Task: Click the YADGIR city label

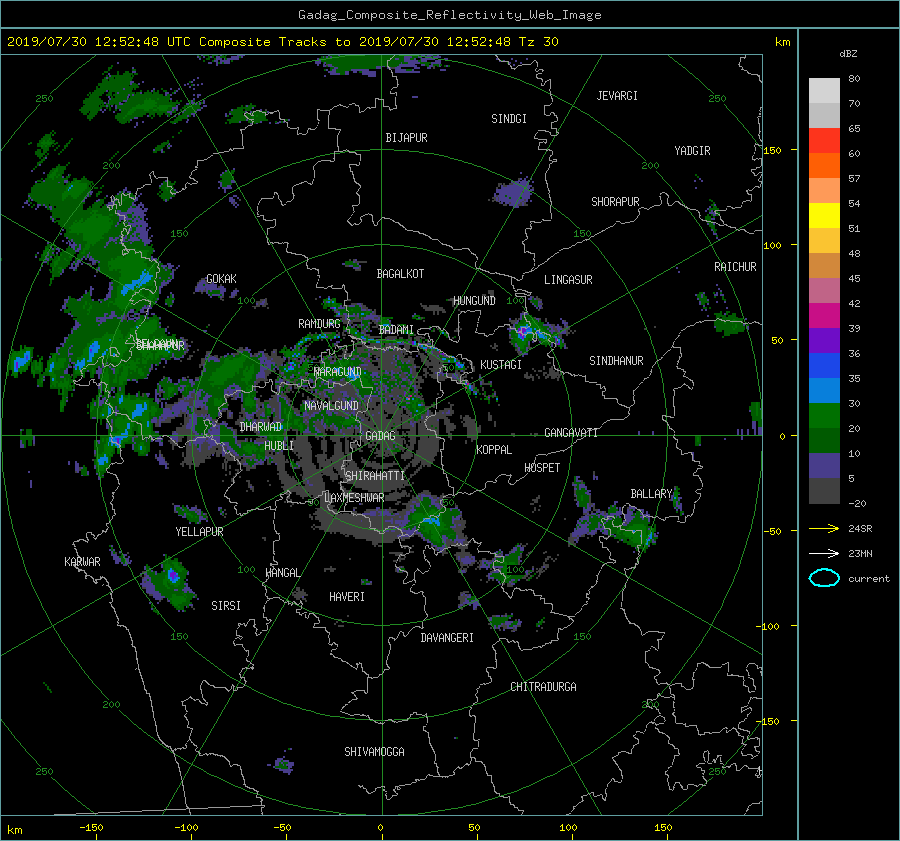Action: (692, 151)
